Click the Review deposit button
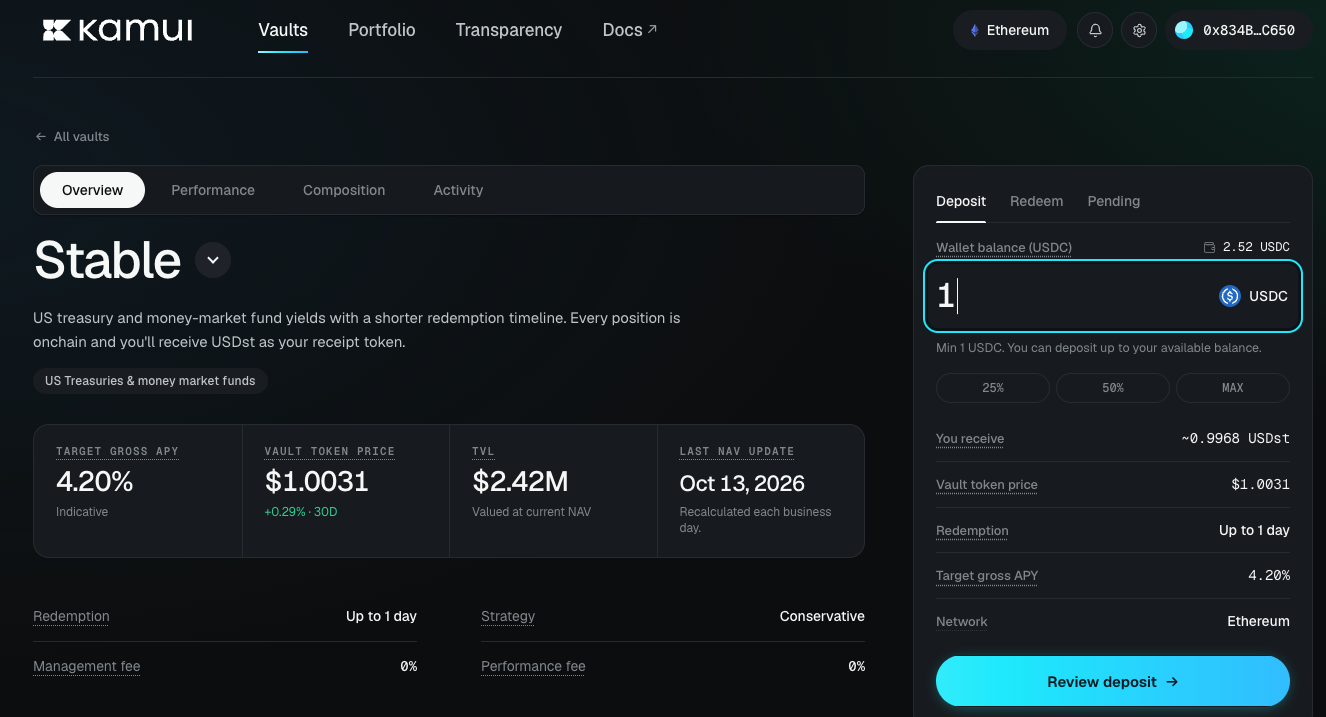 (1113, 682)
